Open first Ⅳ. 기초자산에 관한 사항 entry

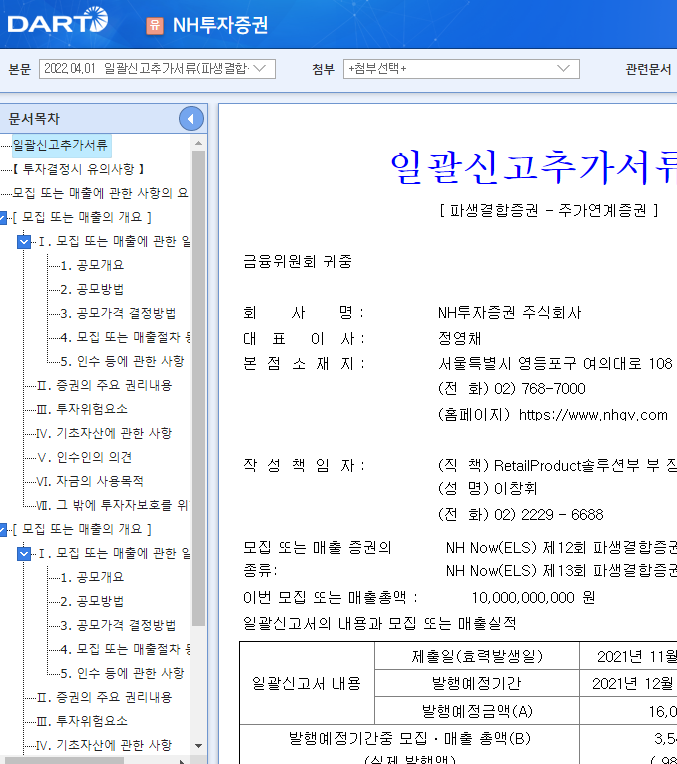pyautogui.click(x=105, y=433)
